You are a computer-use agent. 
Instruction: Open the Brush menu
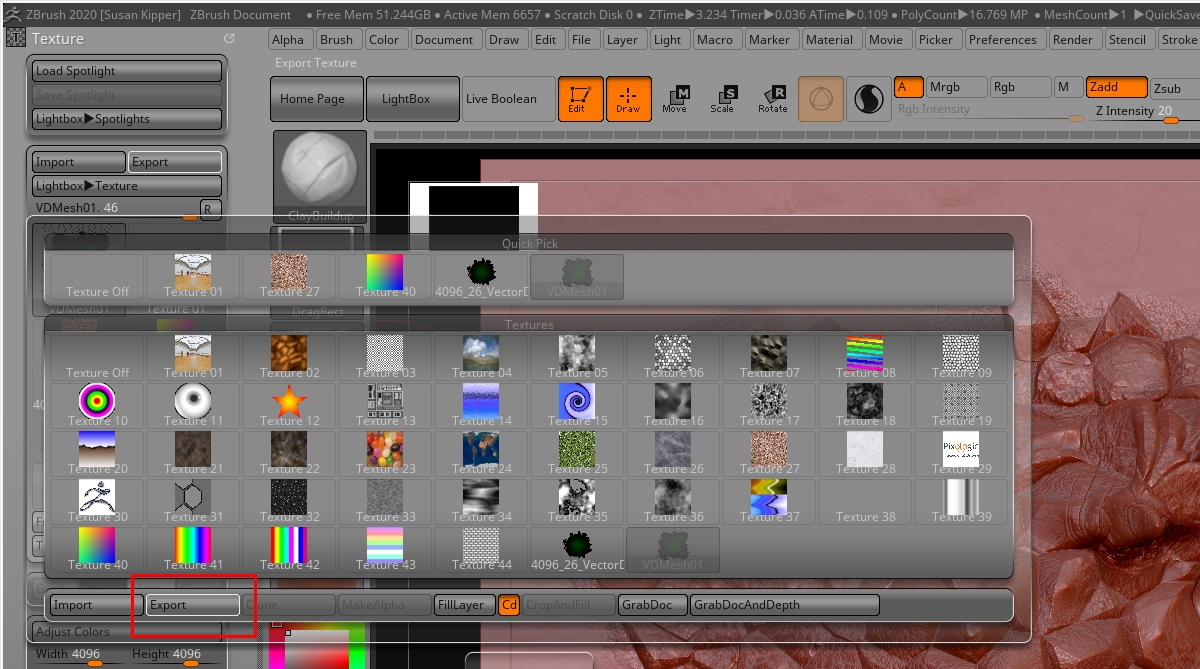click(336, 40)
